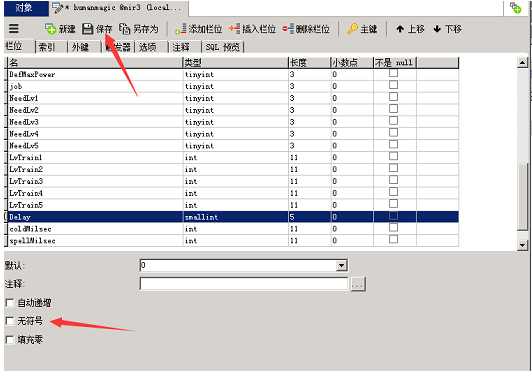The height and width of the screenshot is (377, 532).
Task: Select the LvTrain5 field name
Action: 26,205
